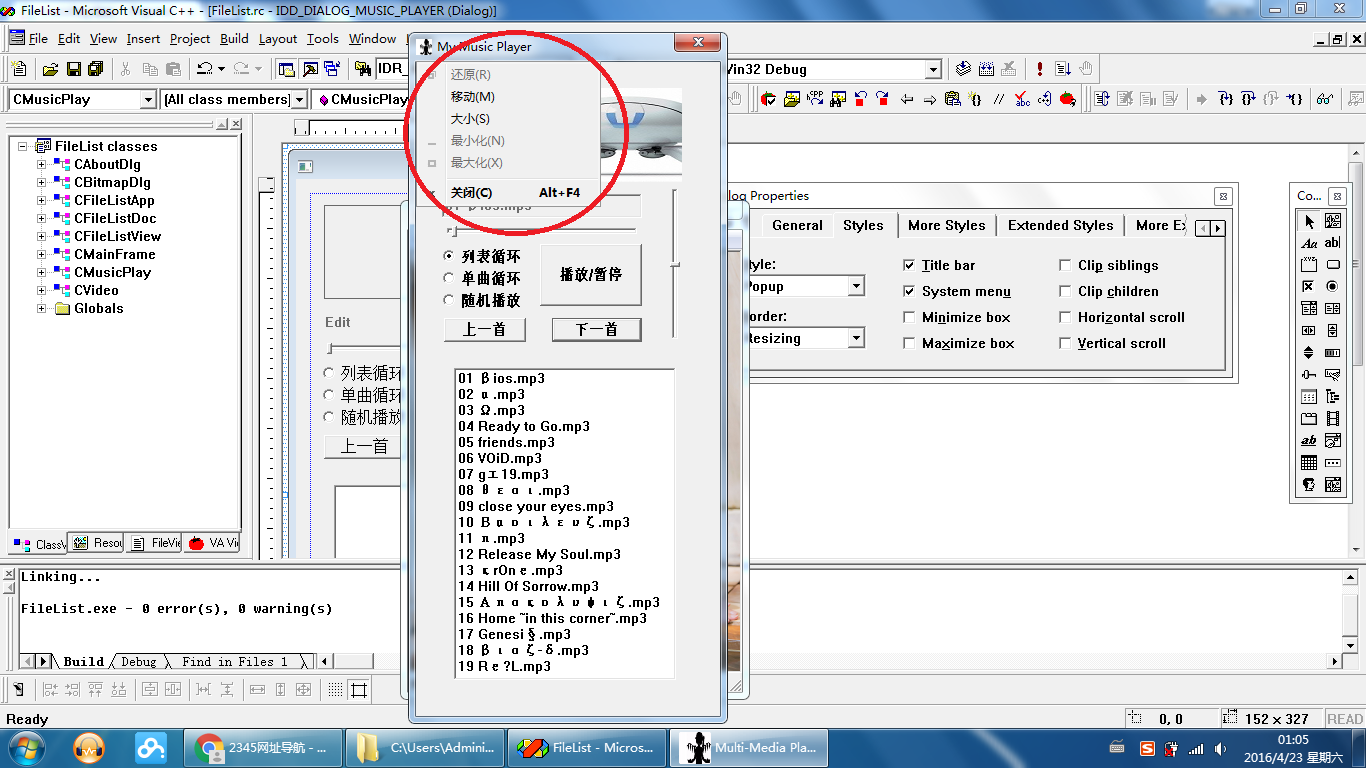
Task: Click the Compile toolbar icon
Action: [x=964, y=69]
